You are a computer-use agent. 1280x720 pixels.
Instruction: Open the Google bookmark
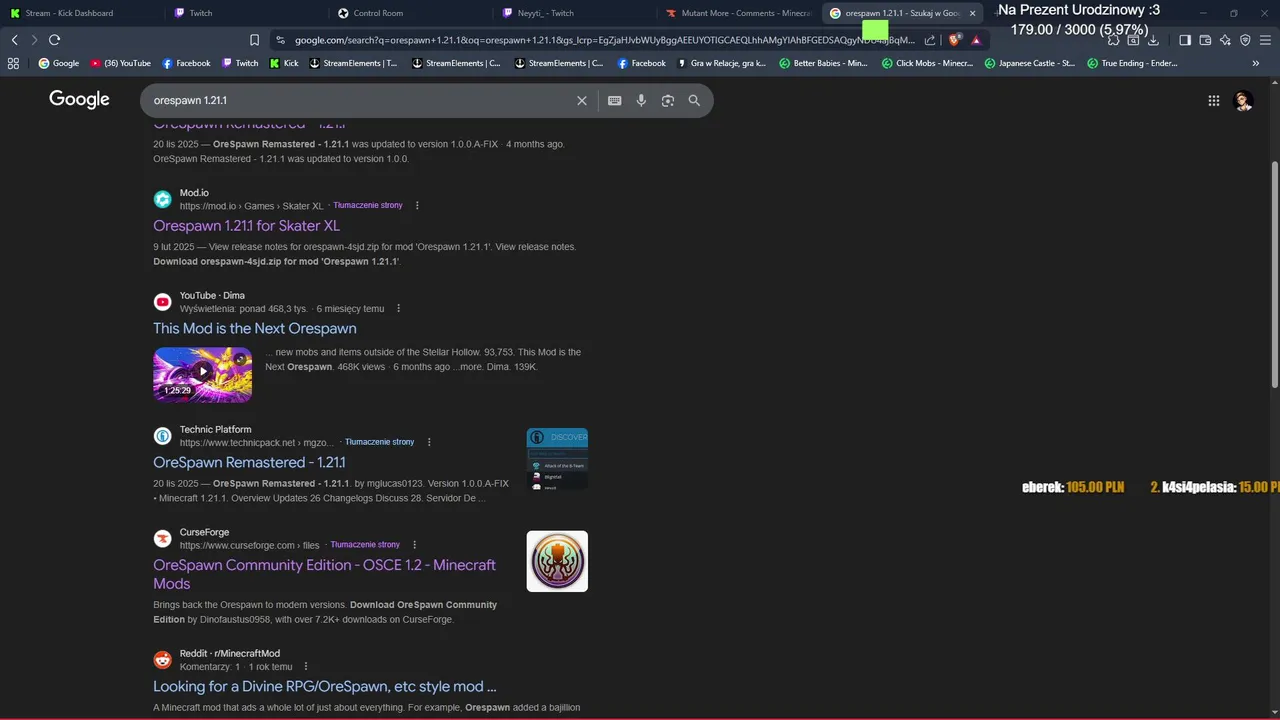pyautogui.click(x=58, y=63)
